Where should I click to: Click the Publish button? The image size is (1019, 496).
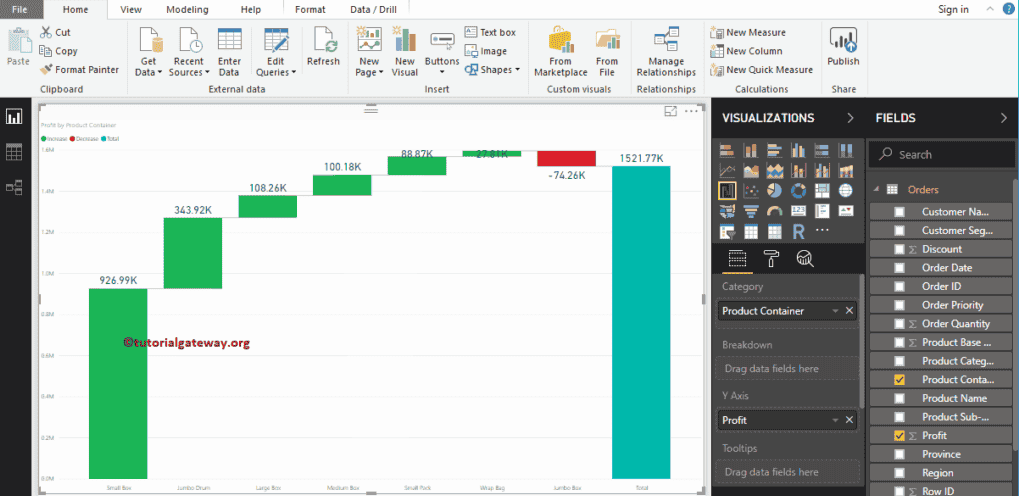pyautogui.click(x=843, y=47)
